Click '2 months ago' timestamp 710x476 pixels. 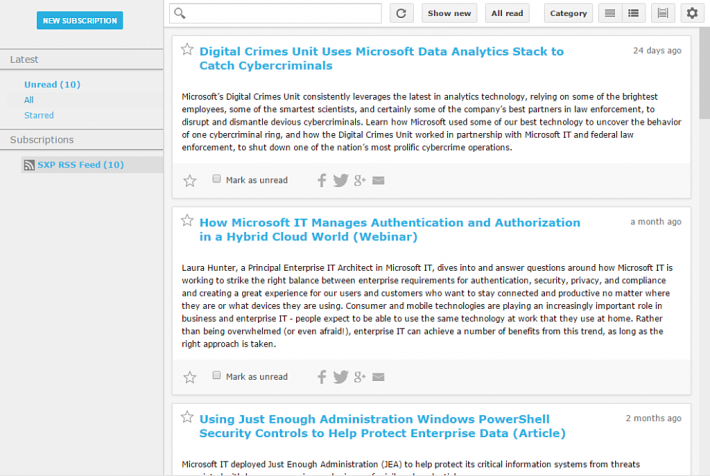pos(653,418)
